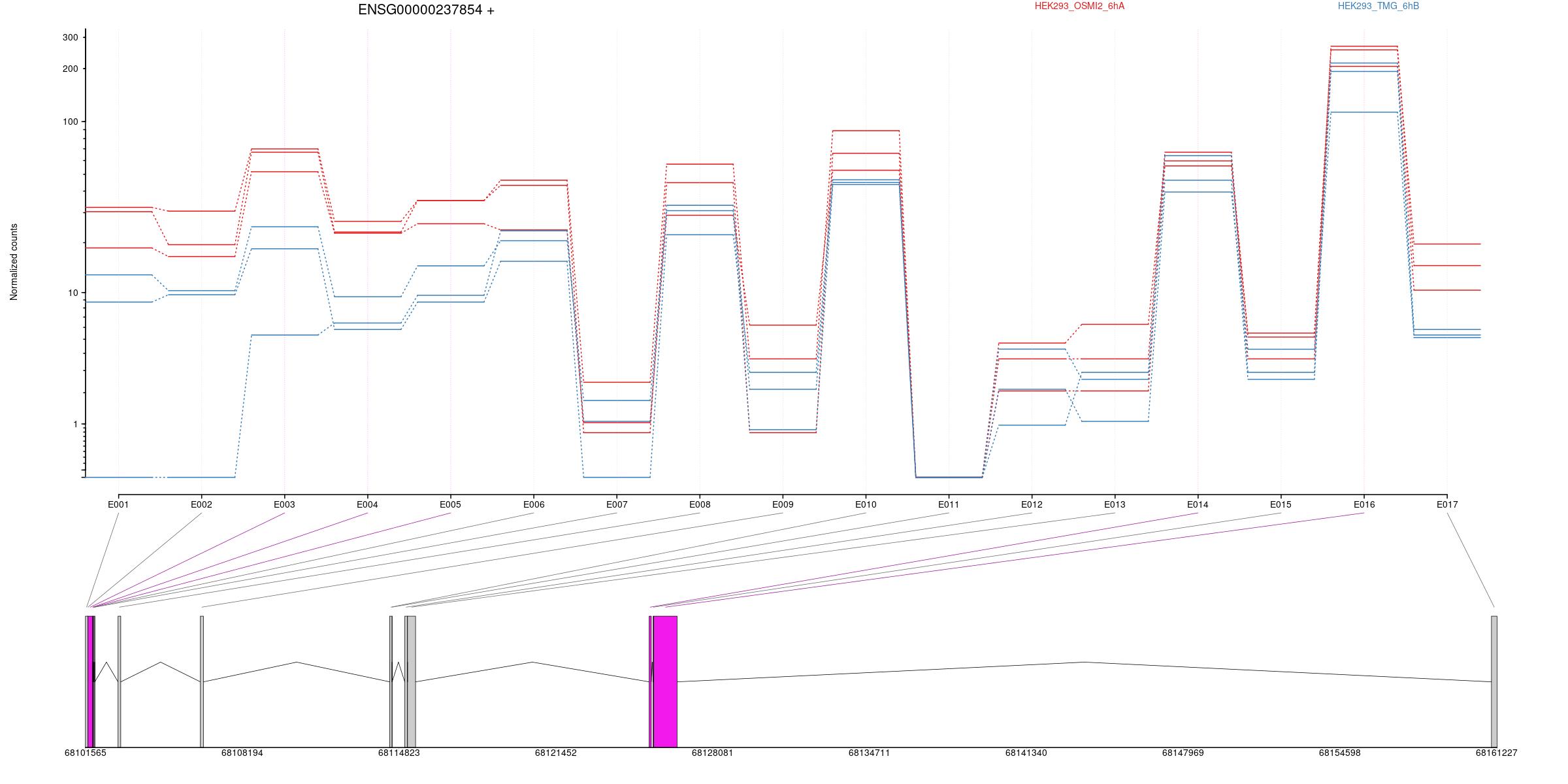Click the top red line segment above E010
The image size is (1568, 784).
[866, 131]
